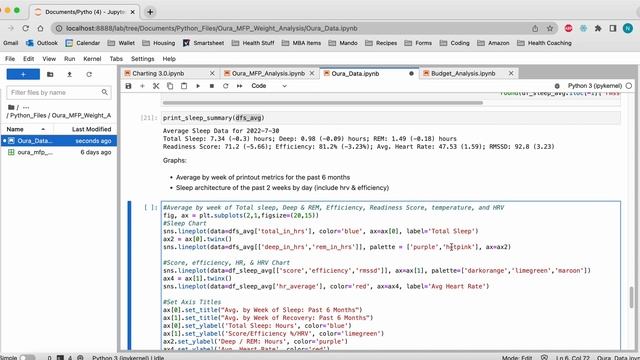640x360 pixels.
Task: Open the File menu in JupyterLab
Action: (10, 59)
